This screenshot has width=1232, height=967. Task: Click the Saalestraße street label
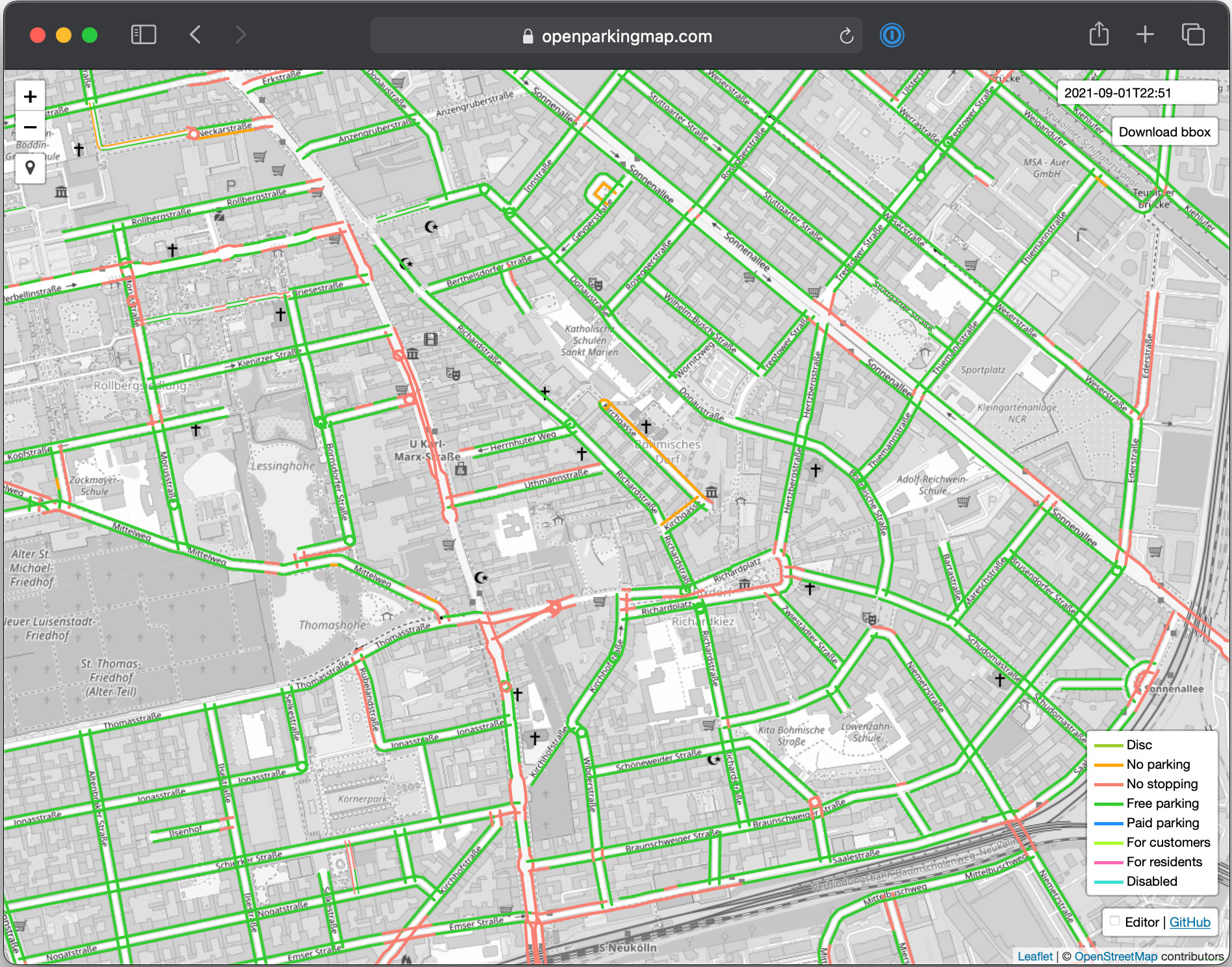point(856,855)
